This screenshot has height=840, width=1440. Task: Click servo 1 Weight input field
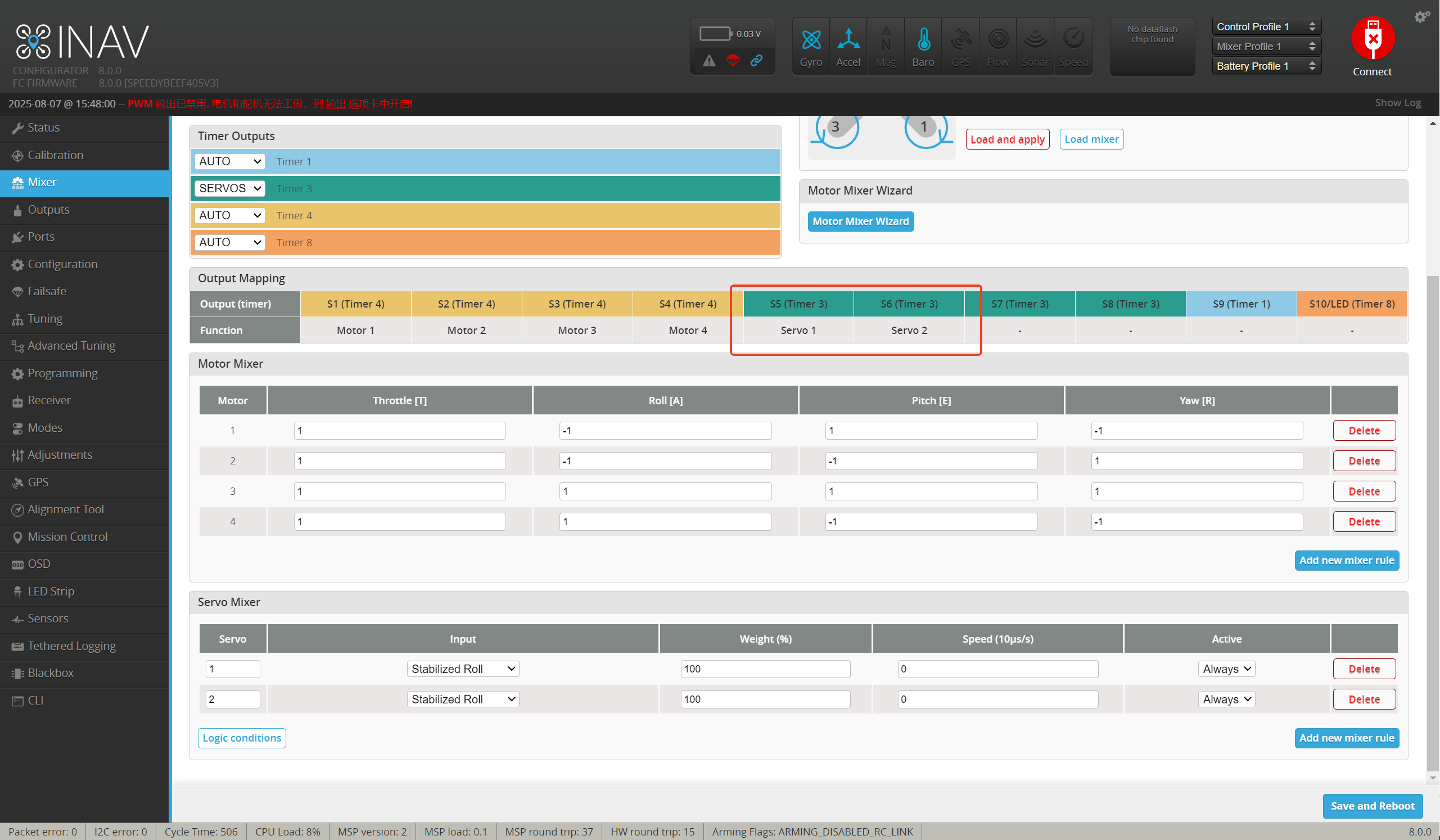[x=765, y=669]
